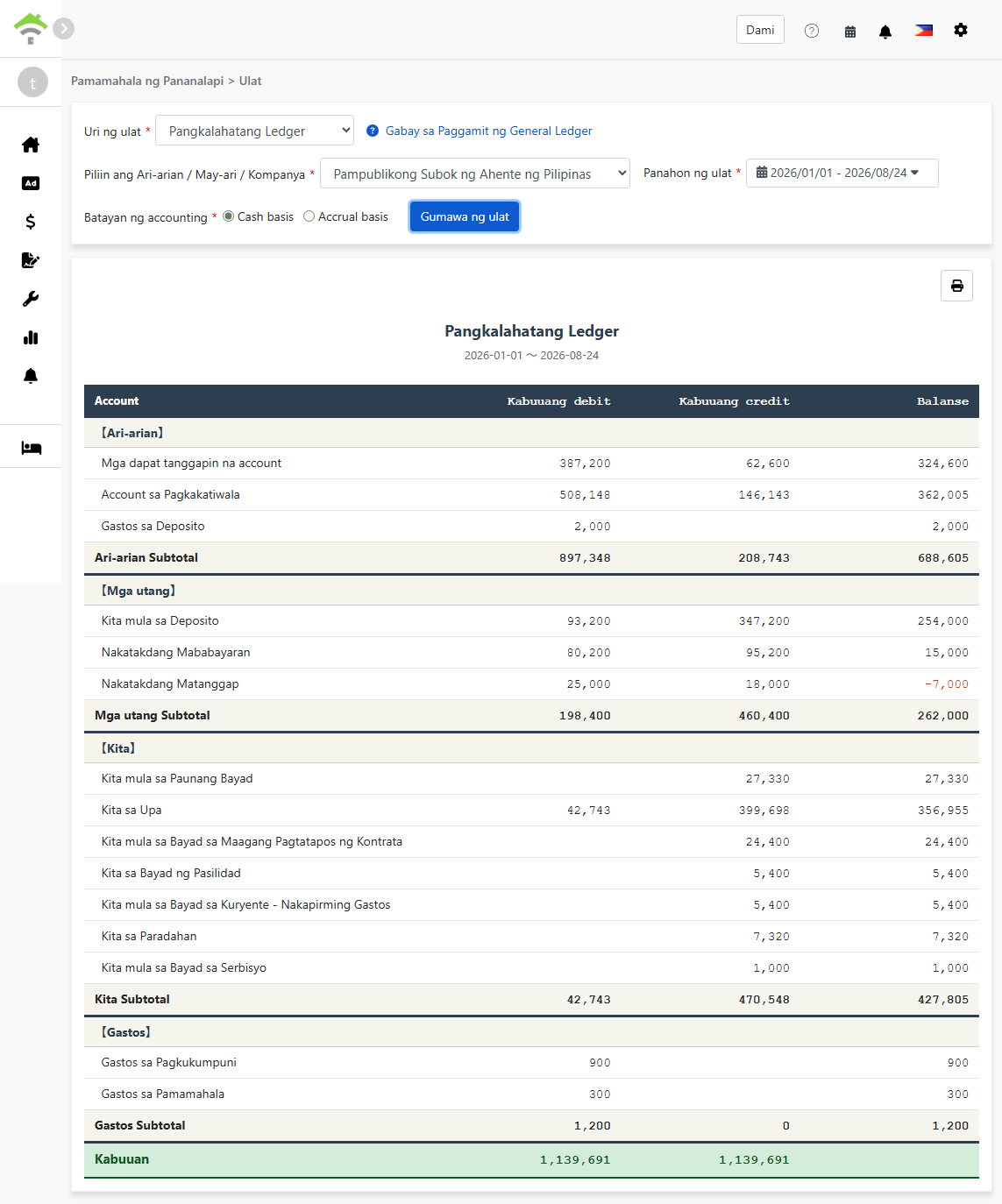The width and height of the screenshot is (1002, 1204).
Task: Click the Ulat breadcrumb
Action: [251, 81]
